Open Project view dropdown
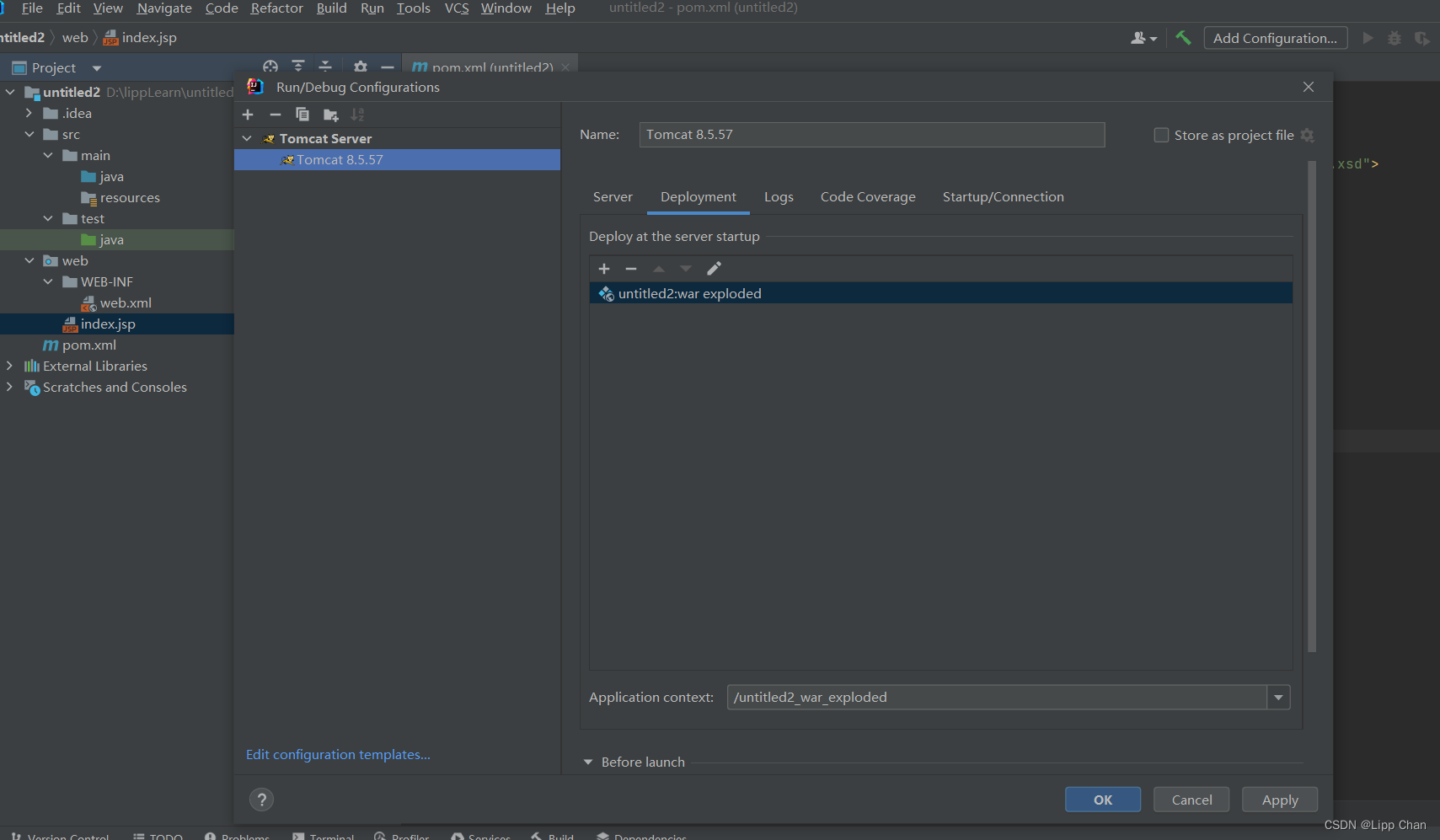The height and width of the screenshot is (840, 1440). tap(97, 68)
